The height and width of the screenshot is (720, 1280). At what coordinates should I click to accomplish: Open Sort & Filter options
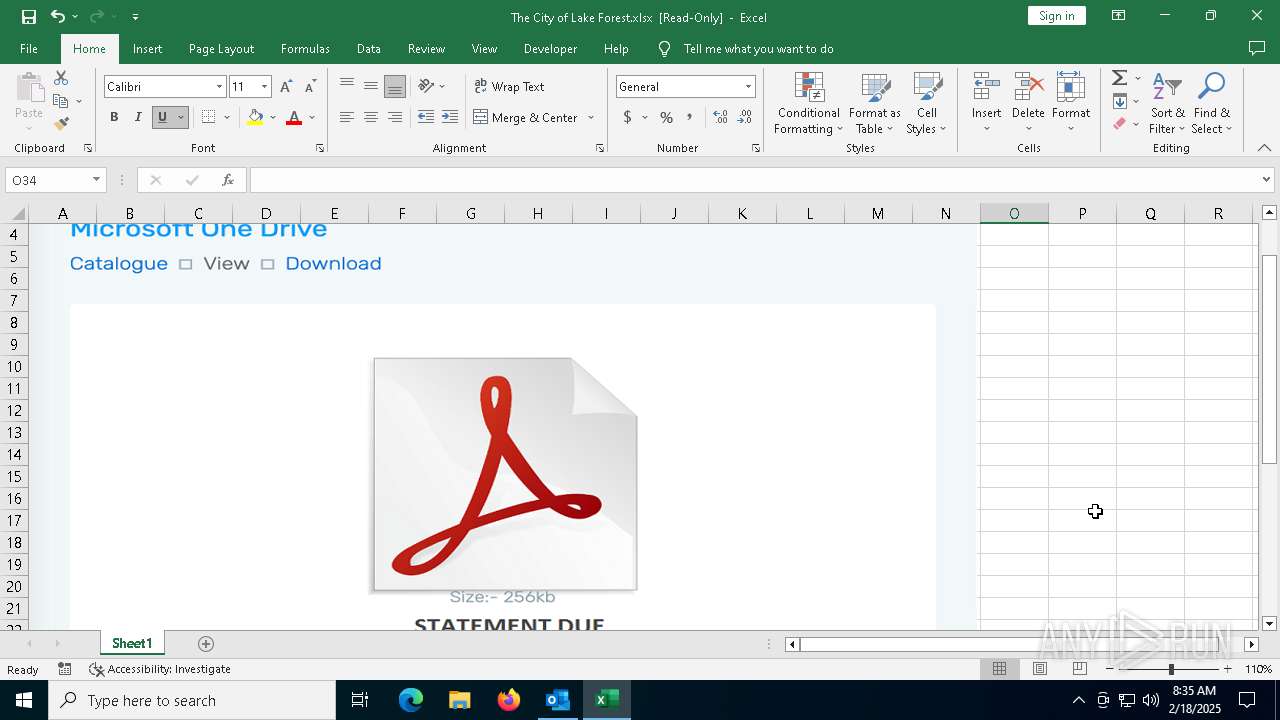1167,103
